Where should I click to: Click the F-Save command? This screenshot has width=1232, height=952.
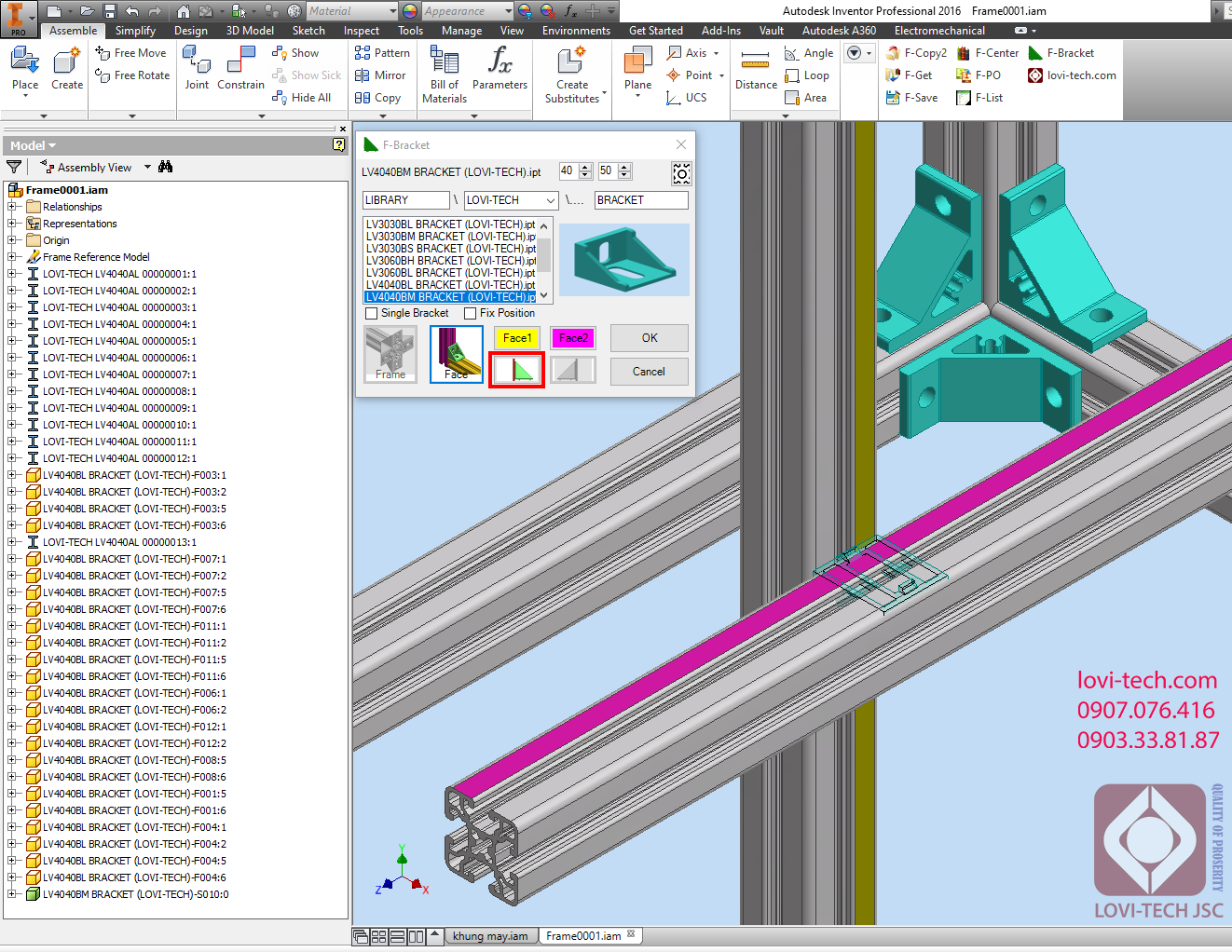click(x=912, y=98)
